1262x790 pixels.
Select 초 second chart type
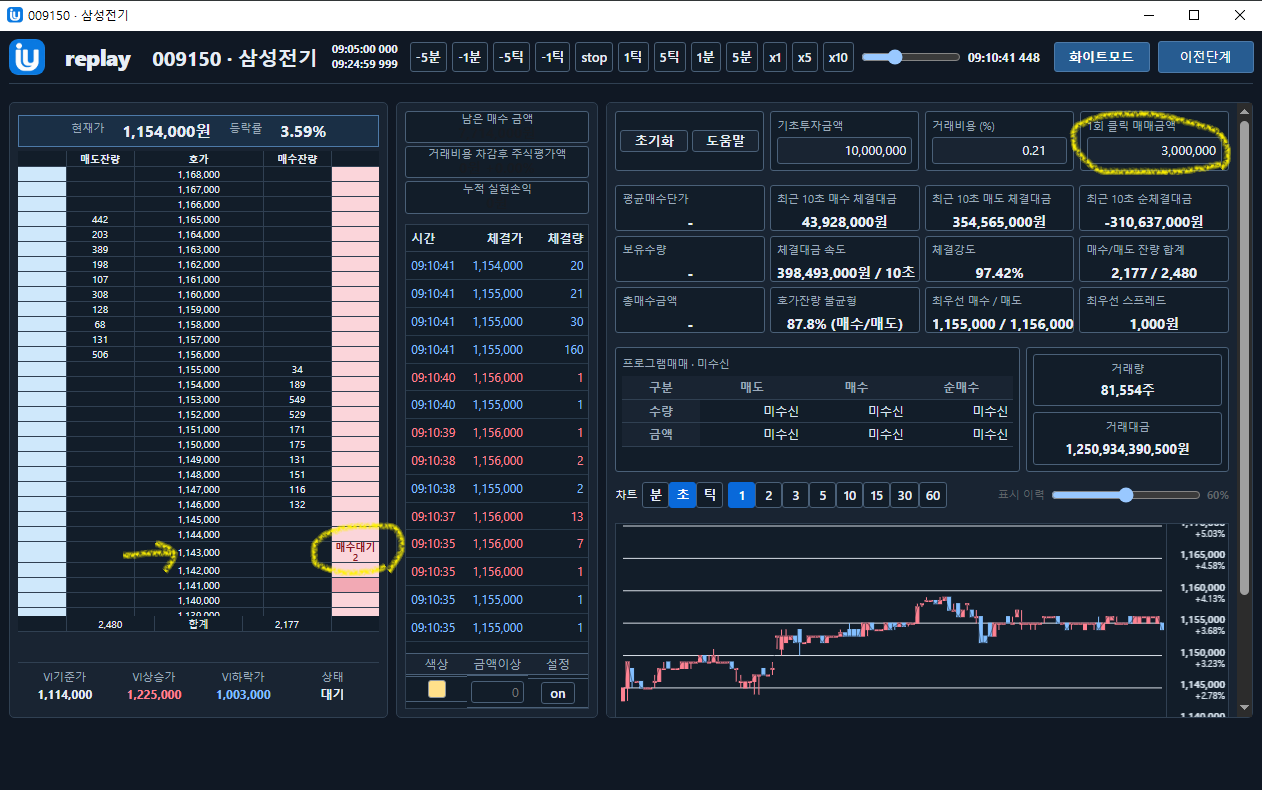tap(682, 495)
